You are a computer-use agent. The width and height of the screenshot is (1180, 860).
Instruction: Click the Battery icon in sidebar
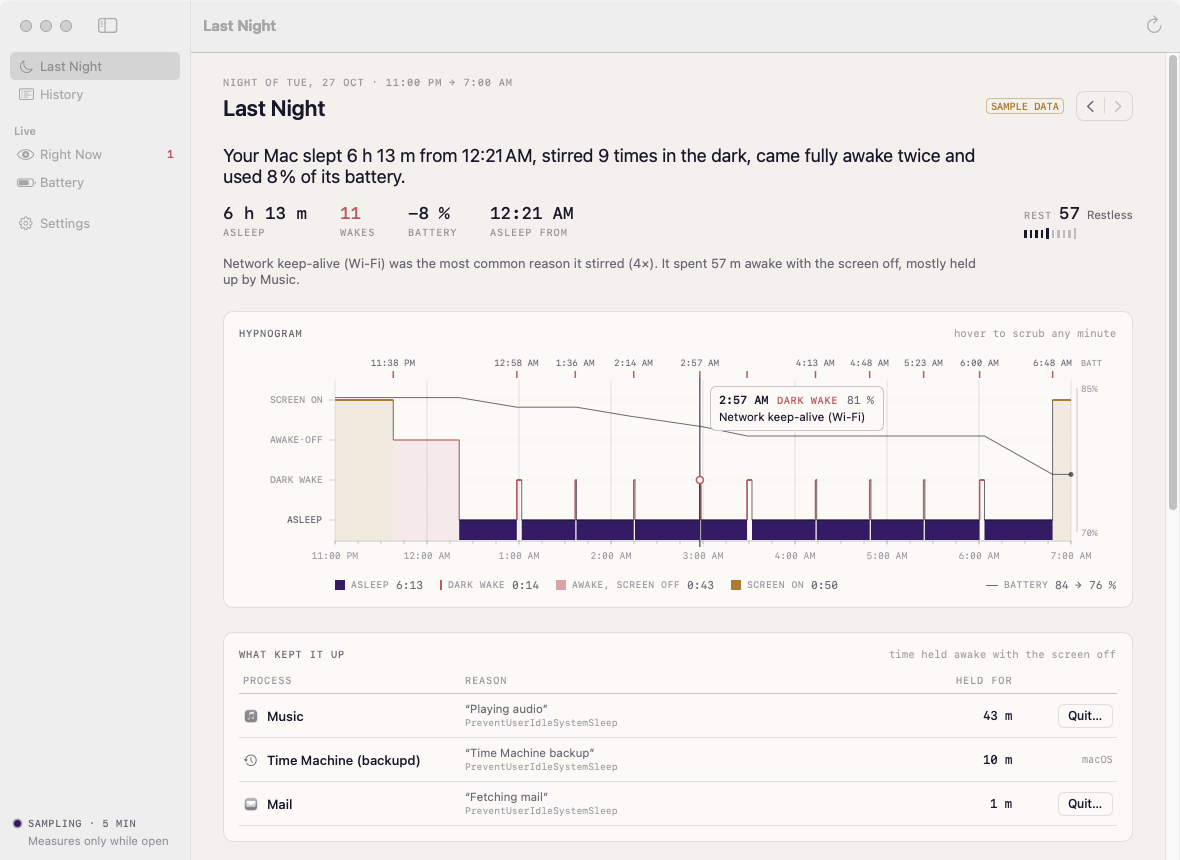tap(26, 182)
